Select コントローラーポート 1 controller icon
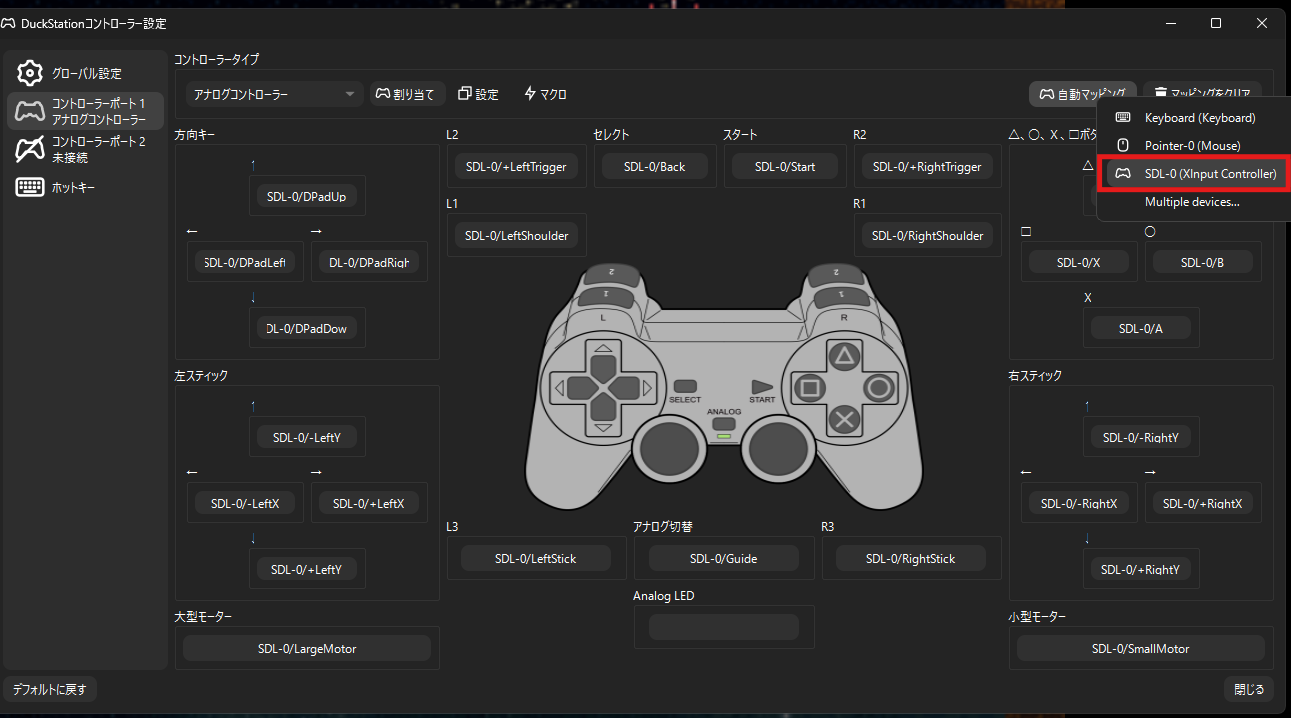1291x718 pixels. [x=30, y=111]
